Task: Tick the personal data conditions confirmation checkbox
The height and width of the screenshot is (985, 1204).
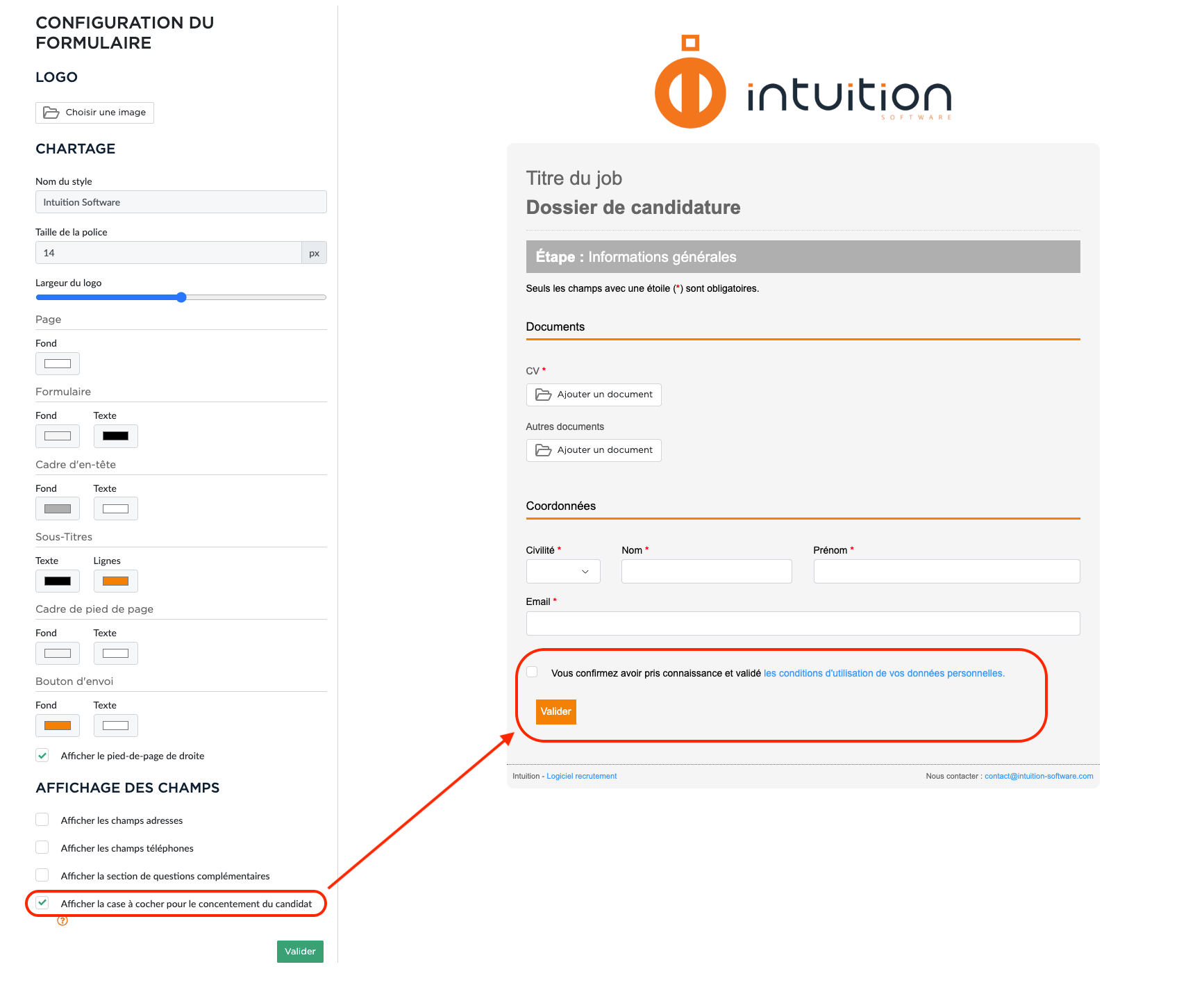Action: [532, 672]
